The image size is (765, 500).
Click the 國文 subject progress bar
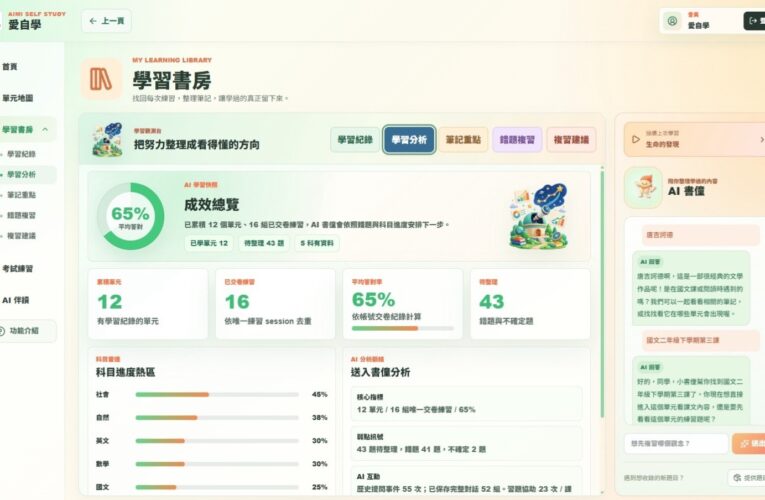(217, 487)
